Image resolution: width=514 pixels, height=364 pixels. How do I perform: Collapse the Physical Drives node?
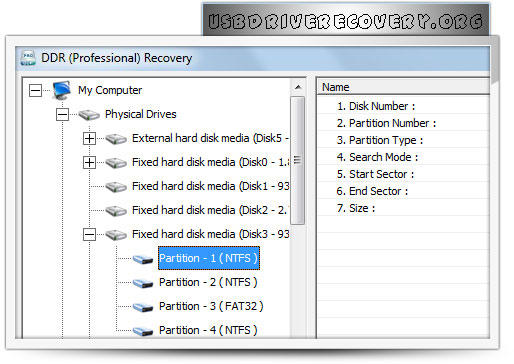tap(62, 115)
